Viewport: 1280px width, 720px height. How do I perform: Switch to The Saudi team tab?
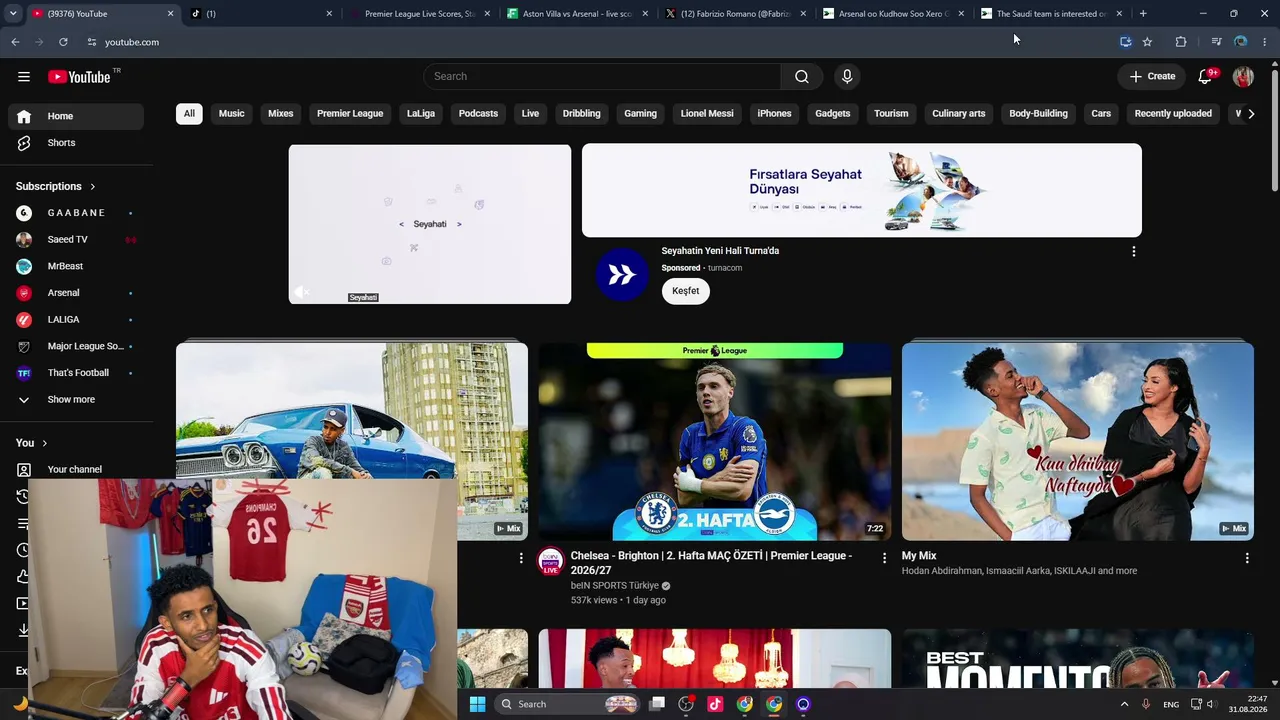point(1051,14)
